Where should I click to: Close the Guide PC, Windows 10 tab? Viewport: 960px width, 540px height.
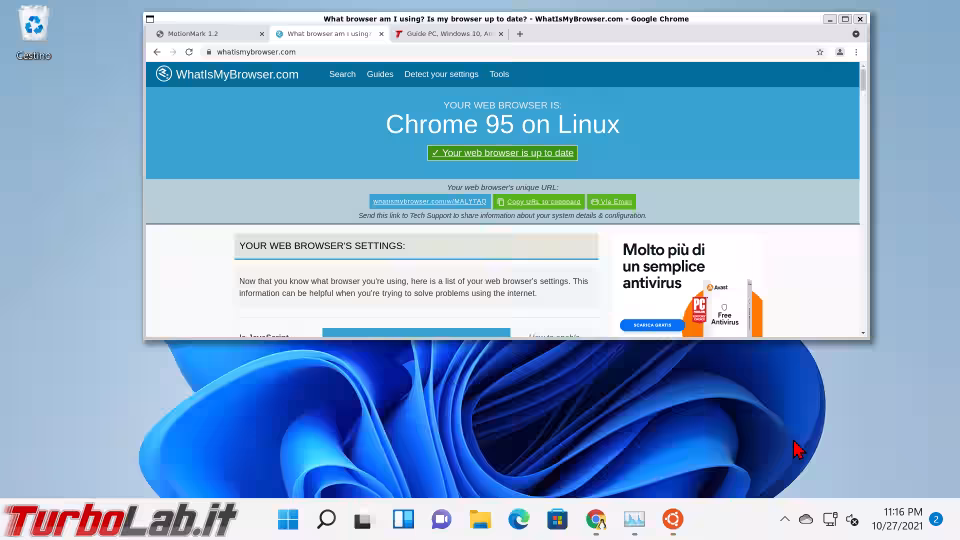click(x=501, y=34)
